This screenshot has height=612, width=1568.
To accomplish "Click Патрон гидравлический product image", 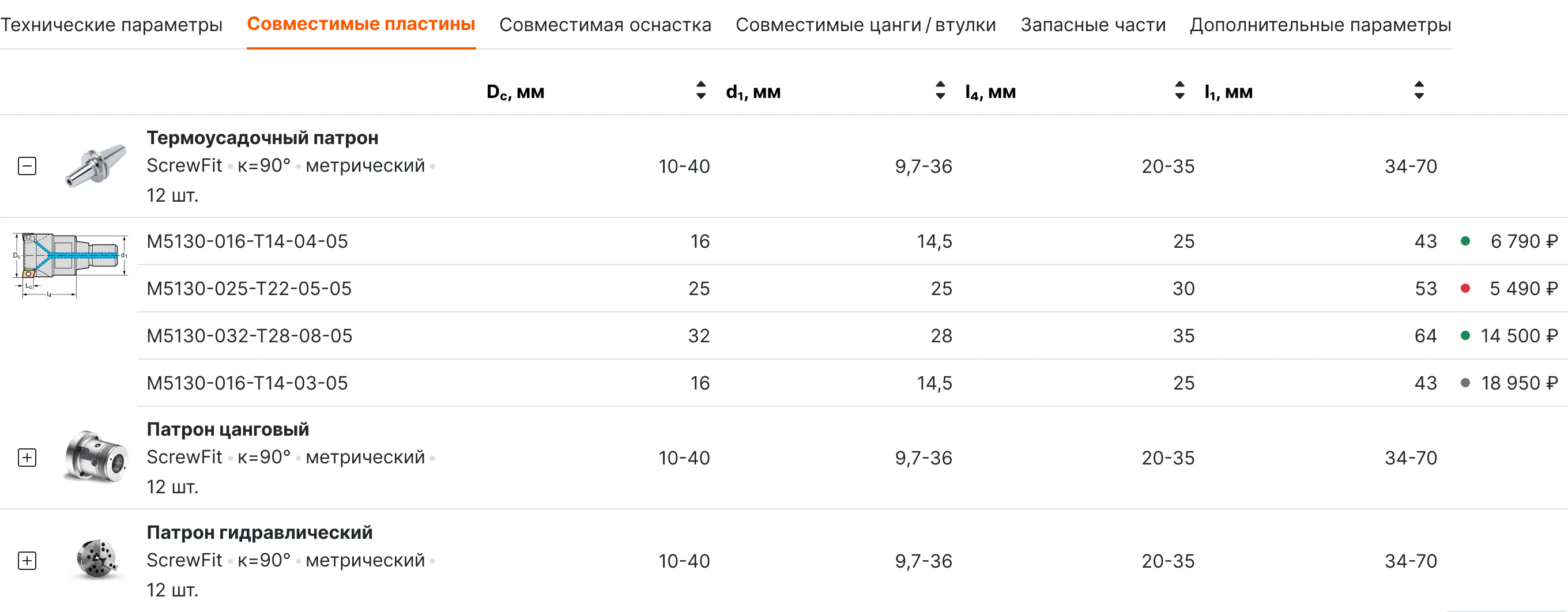I will (96, 560).
